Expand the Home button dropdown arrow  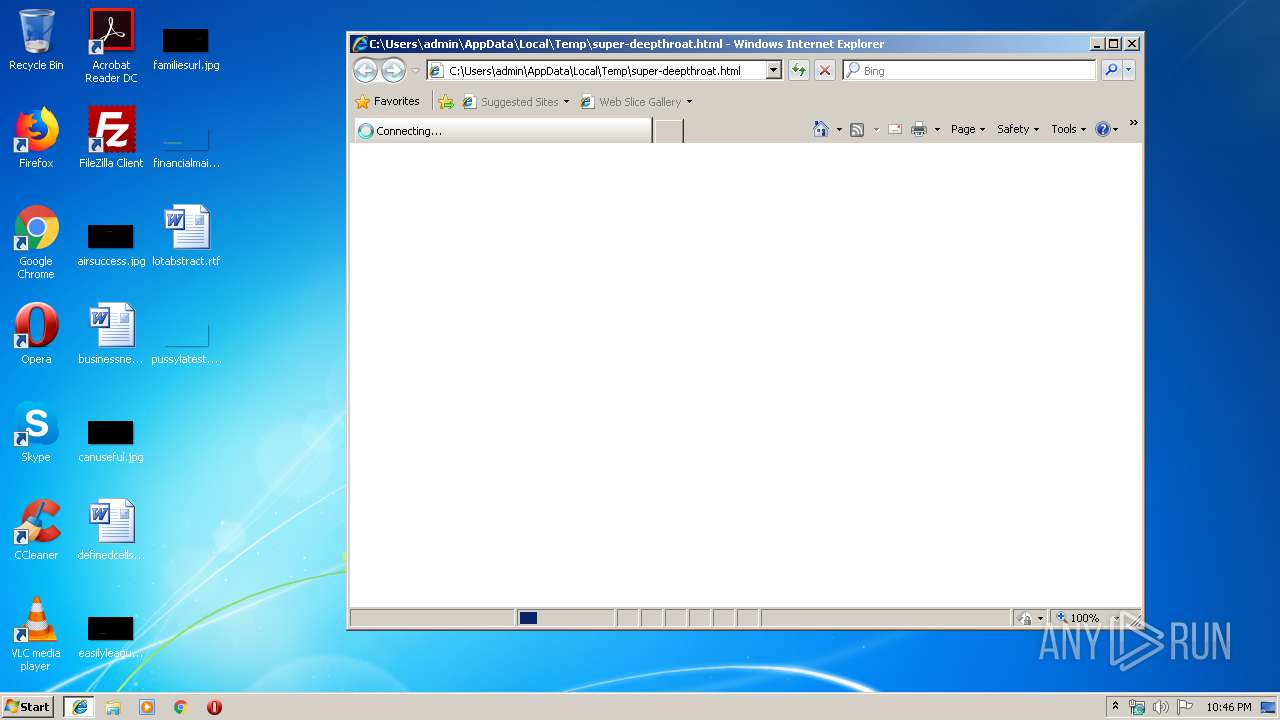839,130
